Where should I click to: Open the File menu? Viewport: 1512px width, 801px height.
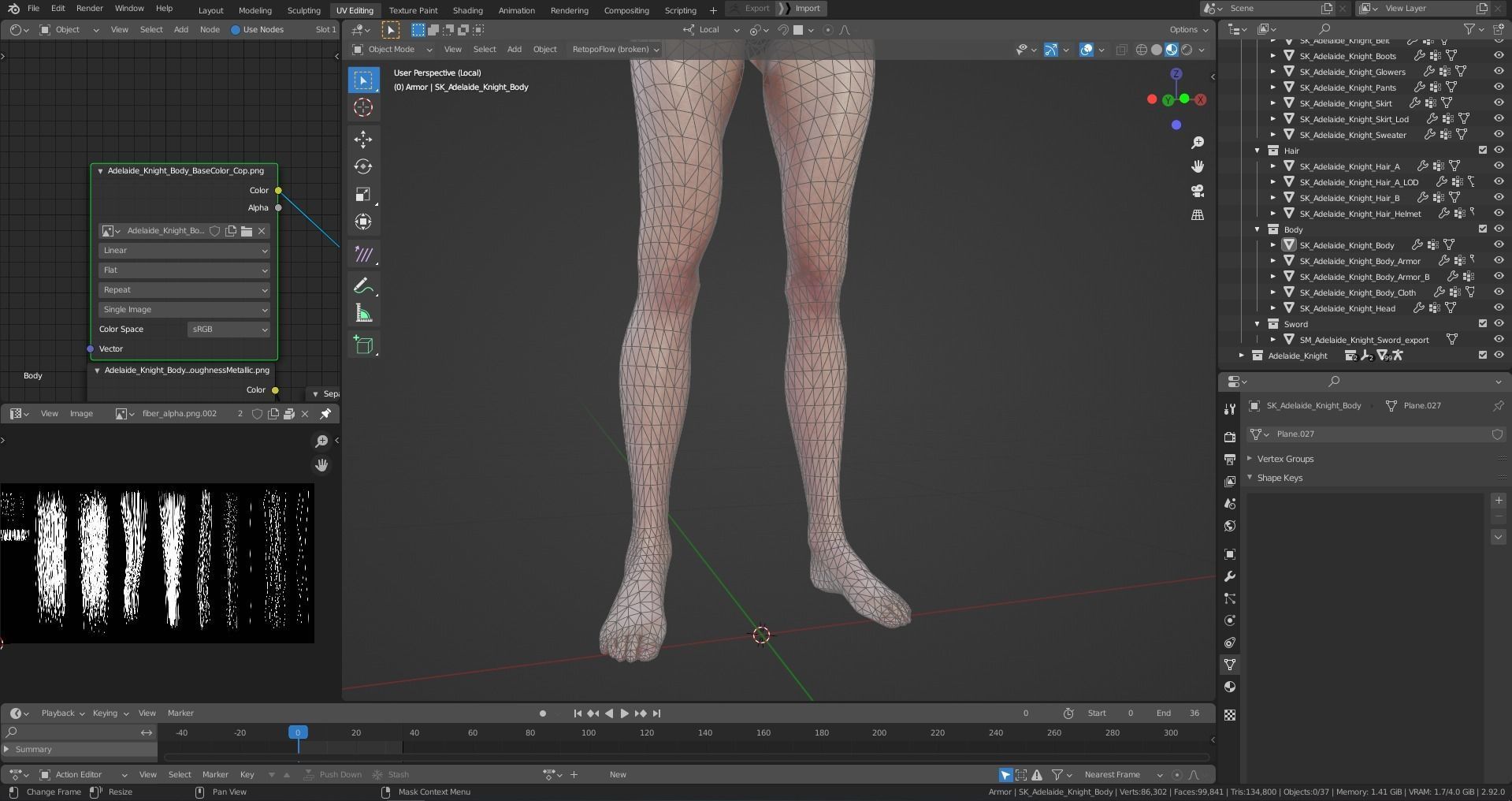pyautogui.click(x=33, y=9)
